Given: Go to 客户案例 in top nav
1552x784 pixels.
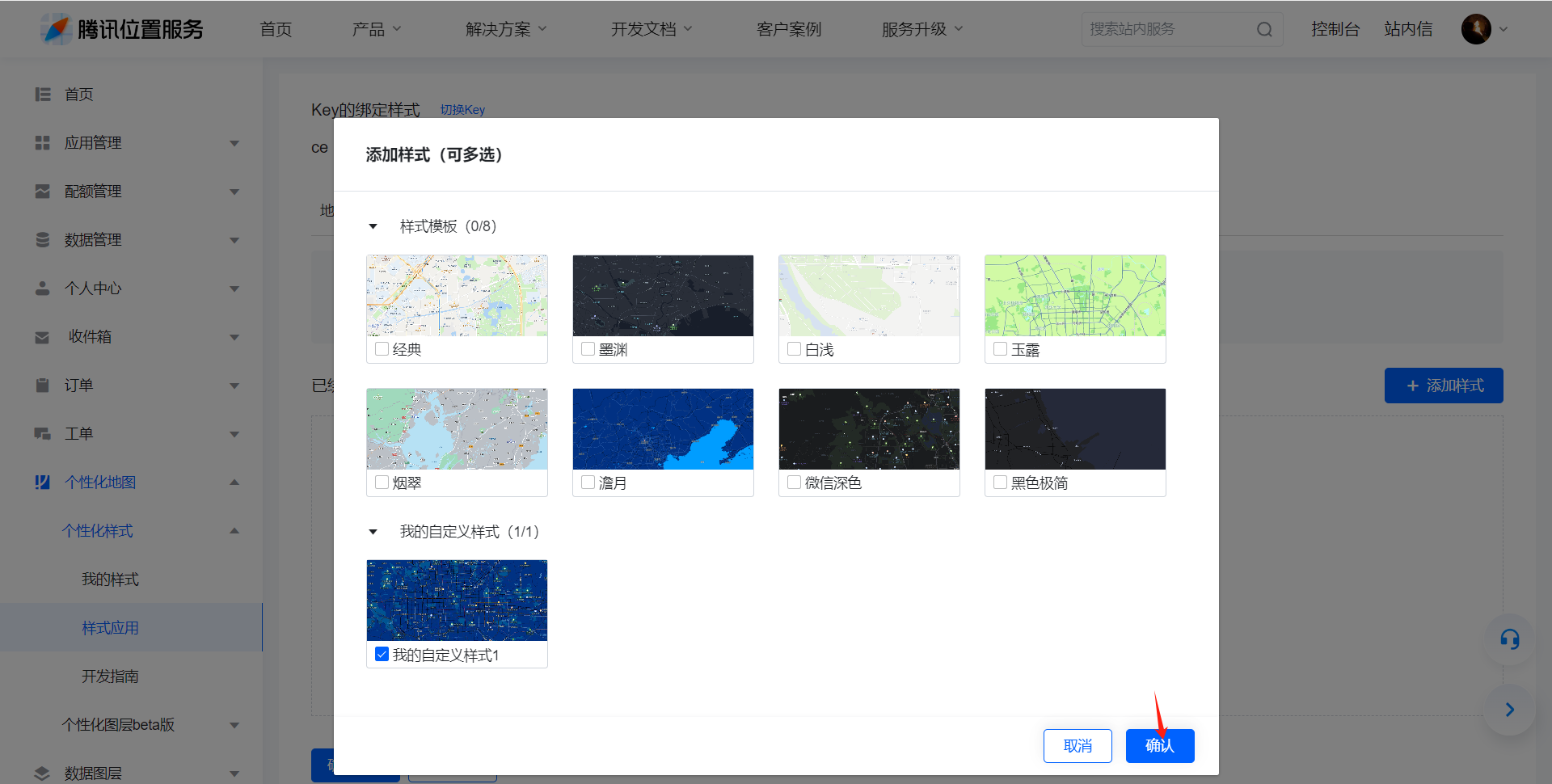Looking at the screenshot, I should (x=789, y=29).
